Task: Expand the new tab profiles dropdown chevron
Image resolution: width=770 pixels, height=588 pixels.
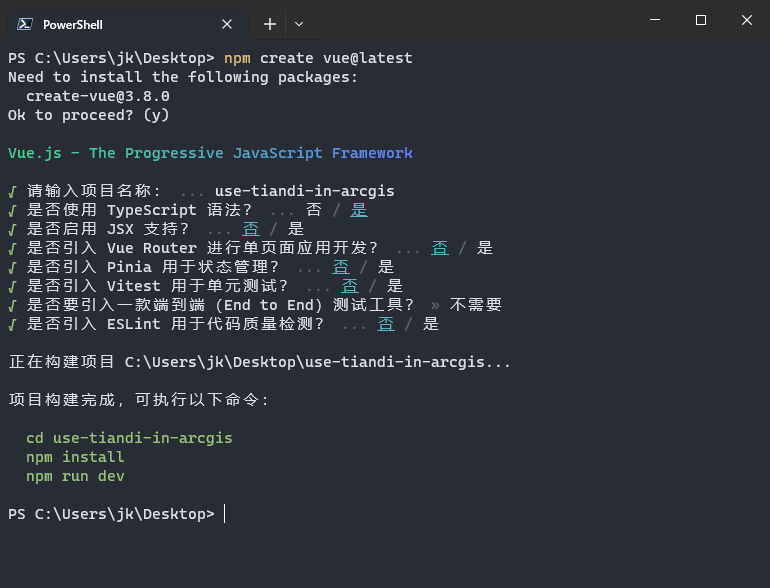Action: [x=299, y=24]
